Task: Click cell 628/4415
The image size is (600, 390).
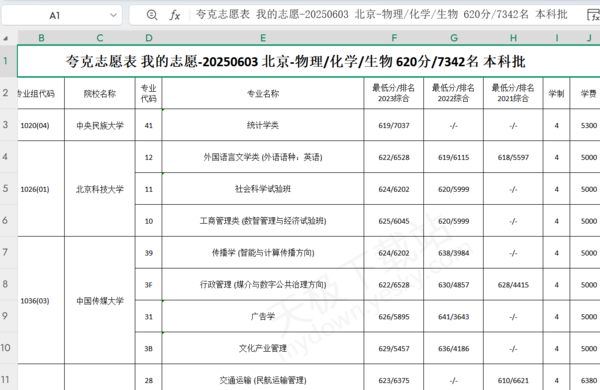Action: [514, 285]
